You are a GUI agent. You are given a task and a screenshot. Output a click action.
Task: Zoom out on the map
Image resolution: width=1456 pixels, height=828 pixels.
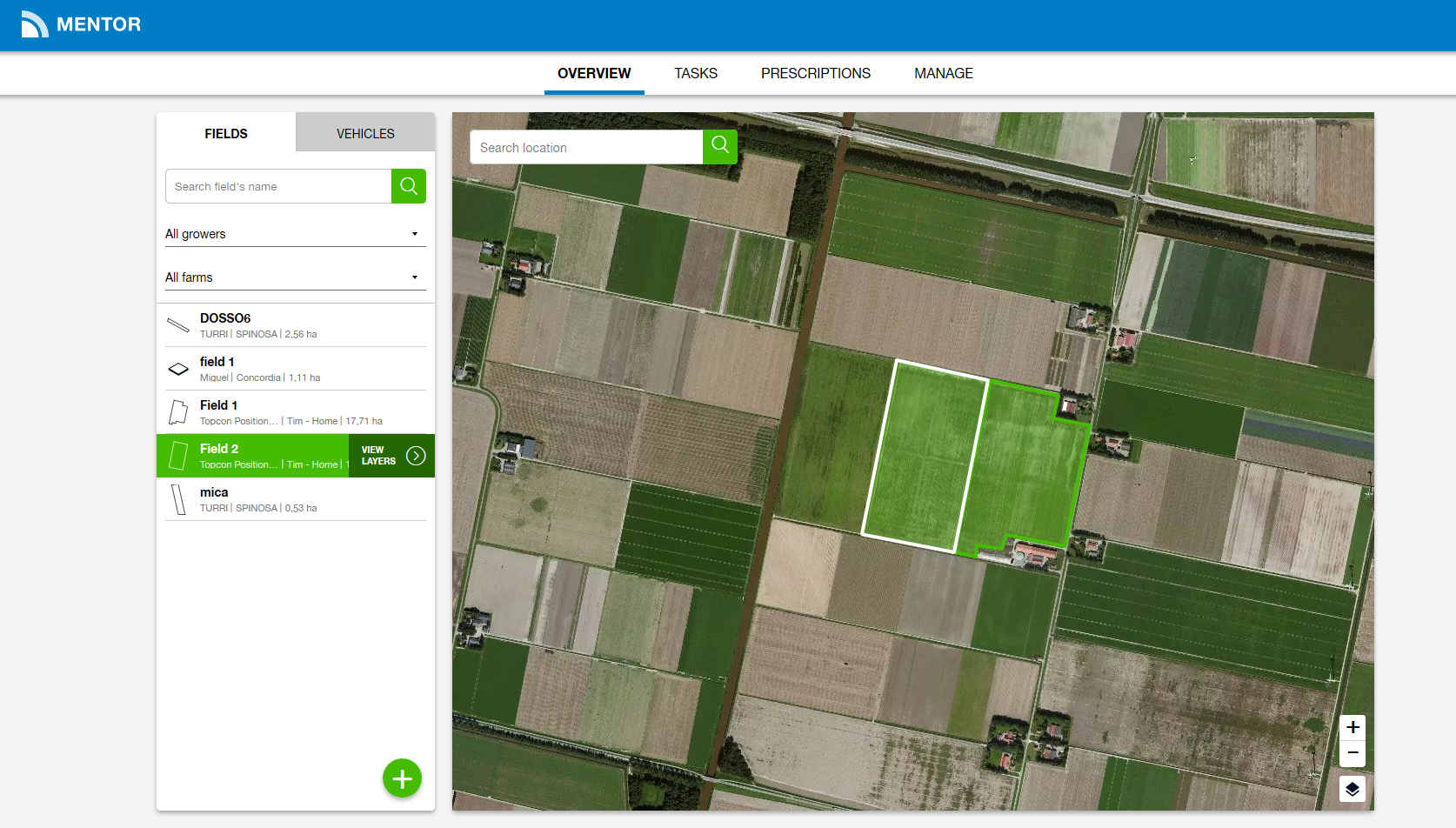[x=1352, y=753]
